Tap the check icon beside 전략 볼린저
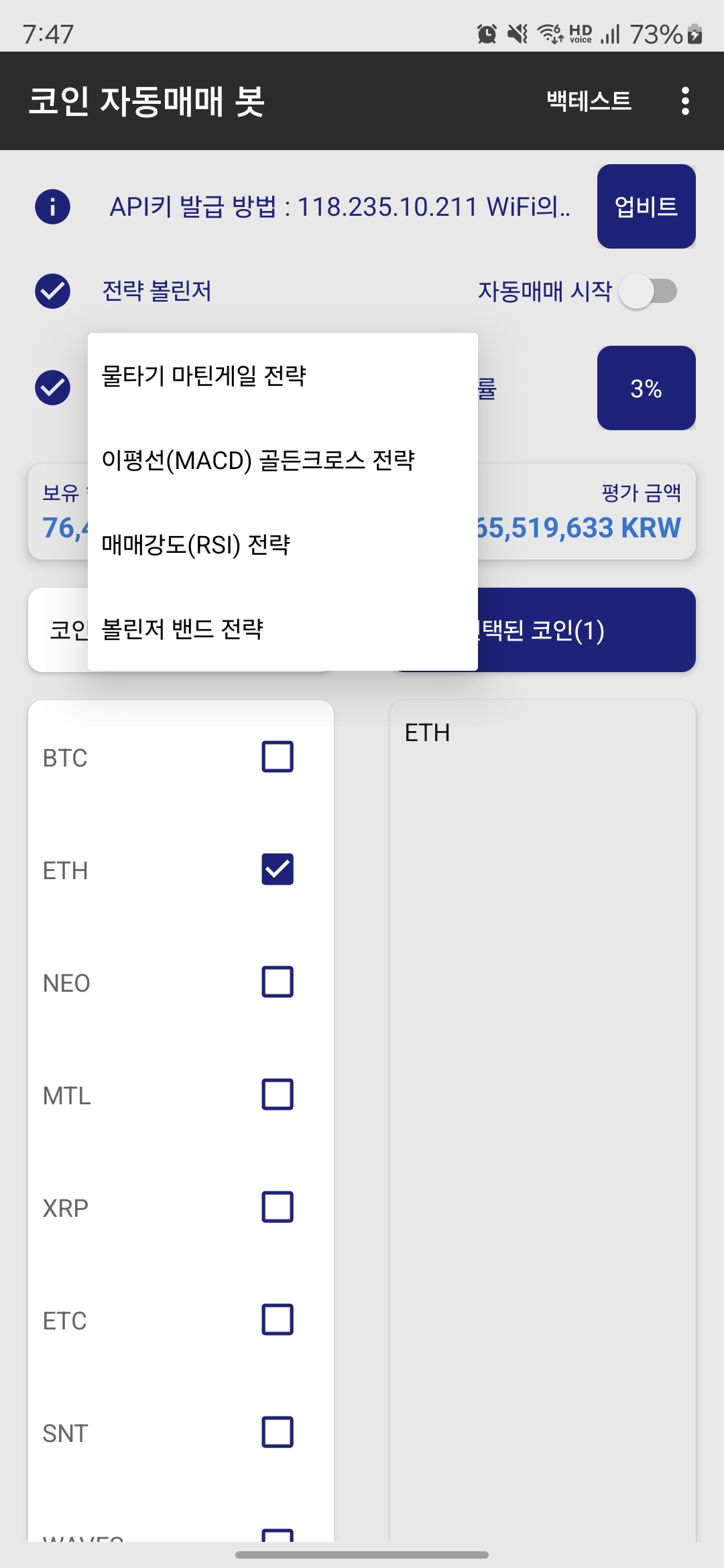The height and width of the screenshot is (1568, 724). (52, 291)
